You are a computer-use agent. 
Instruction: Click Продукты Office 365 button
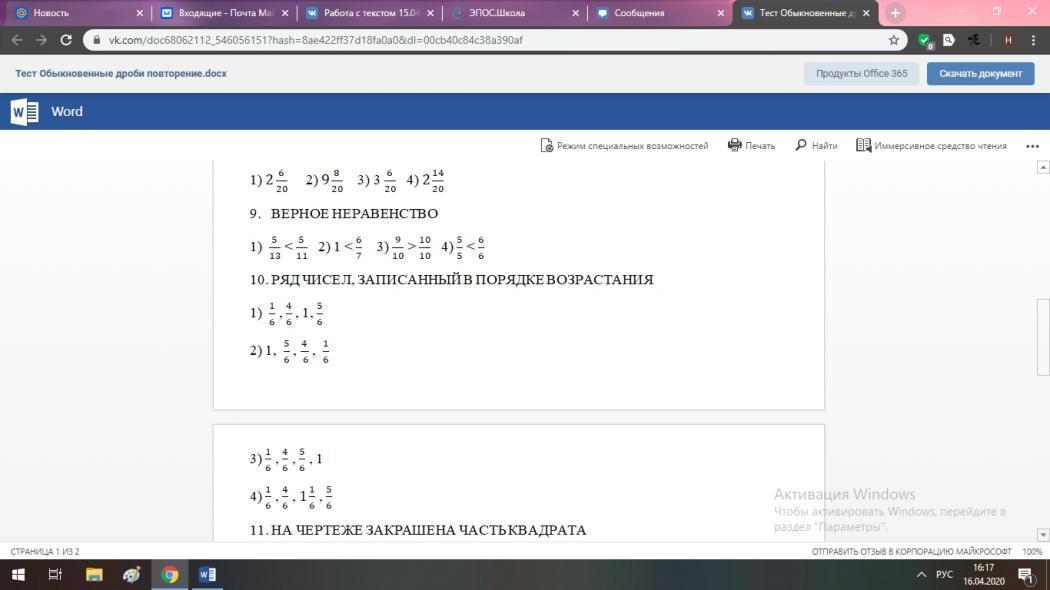tap(861, 73)
